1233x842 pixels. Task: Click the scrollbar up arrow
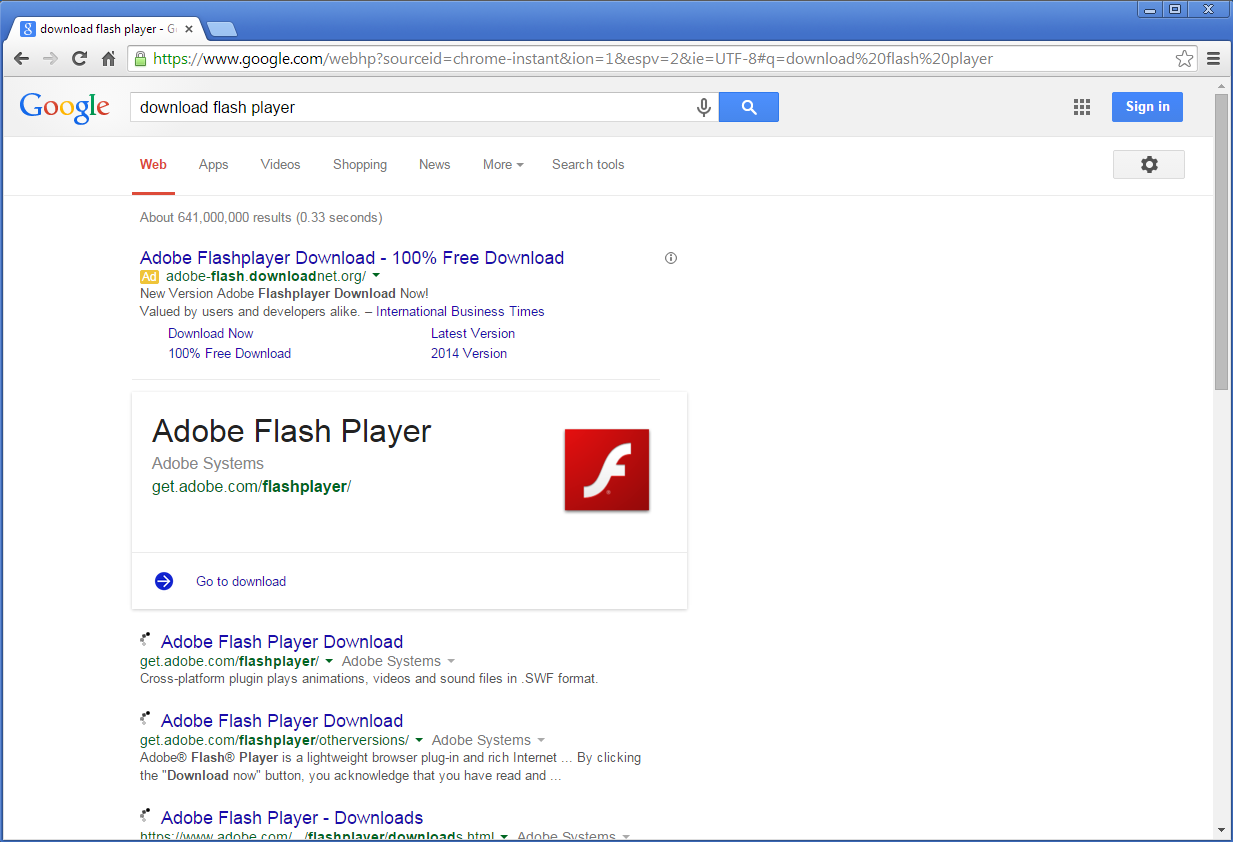(x=1221, y=88)
